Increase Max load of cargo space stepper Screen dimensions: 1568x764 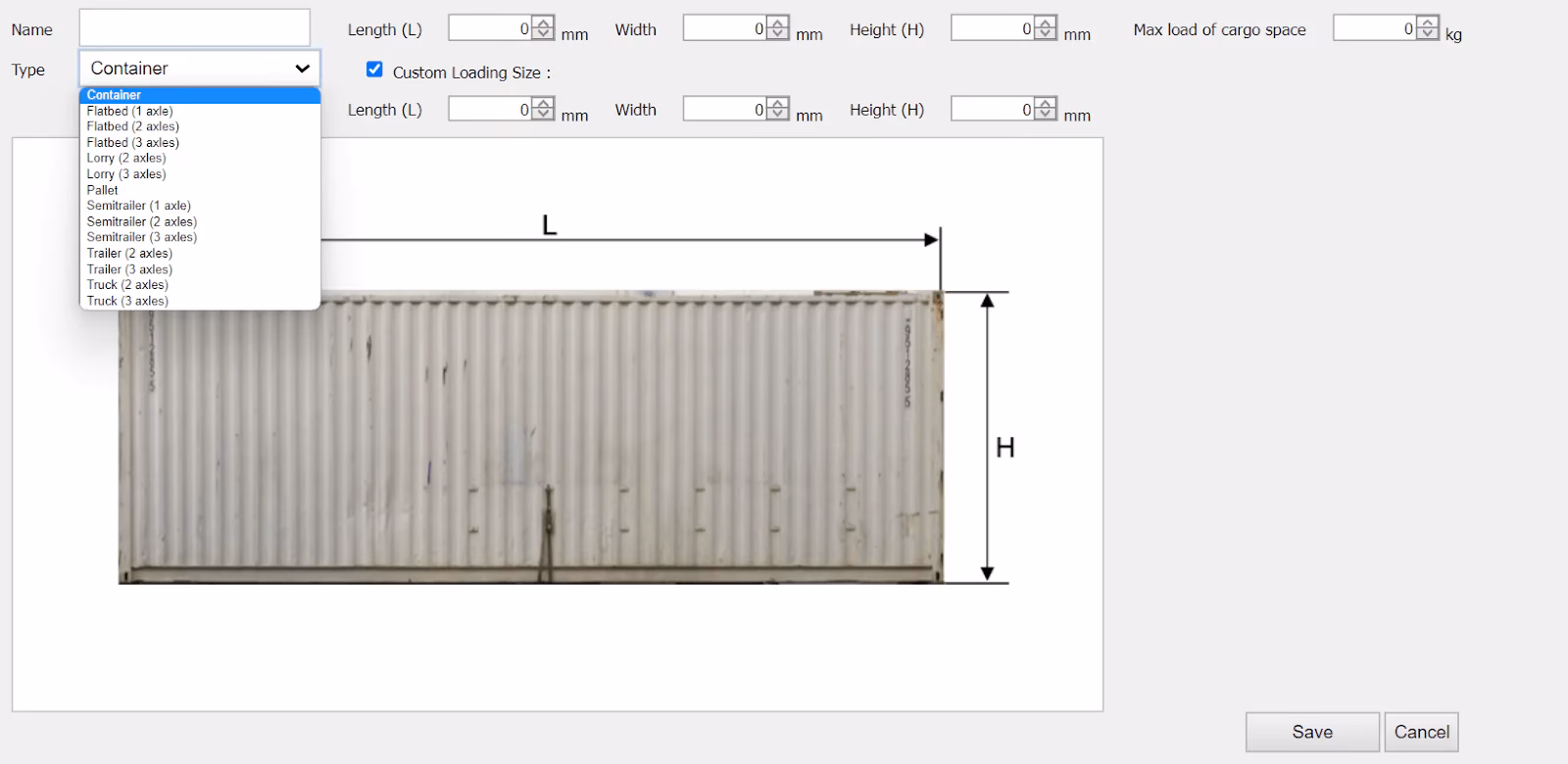[x=1429, y=23]
